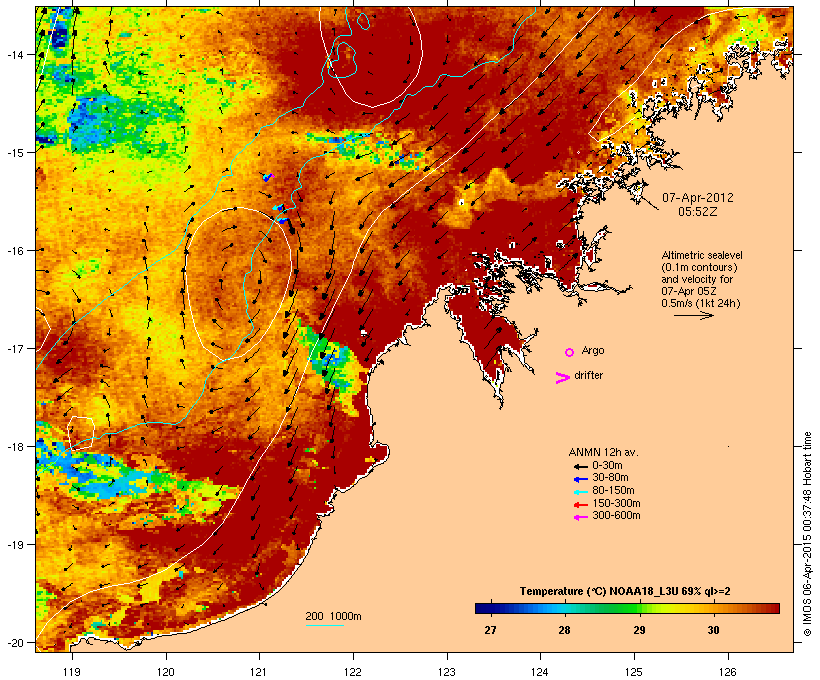Click the latitude label -19

15,545
